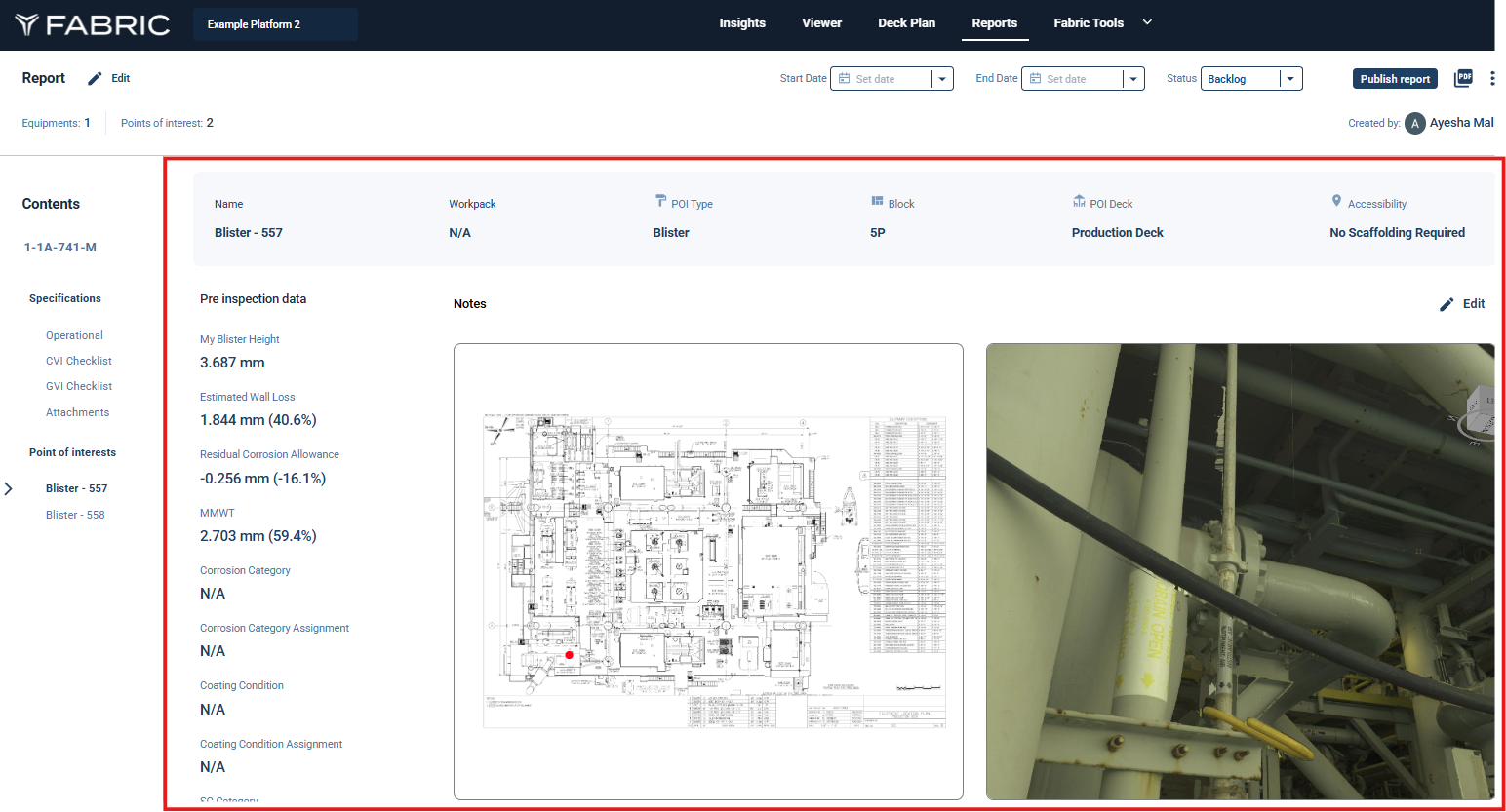Click the user avatar 'A' icon

pos(1414,124)
